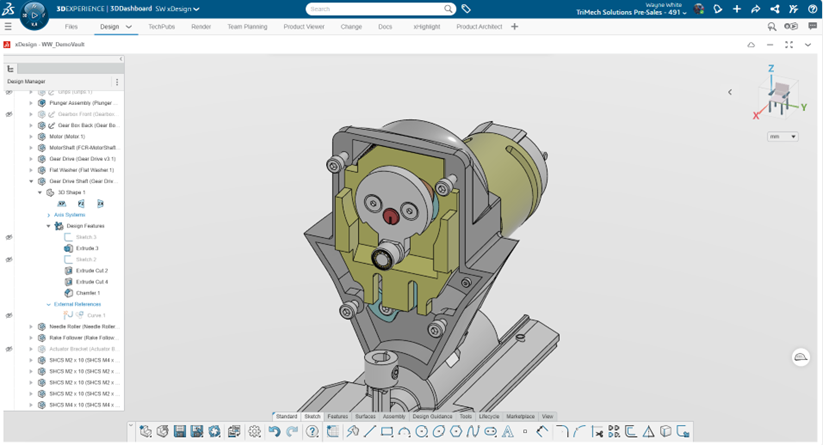This screenshot has height=445, width=823.
Task: Toggle visibility eye for Needle Roller
Action: tap(9, 326)
